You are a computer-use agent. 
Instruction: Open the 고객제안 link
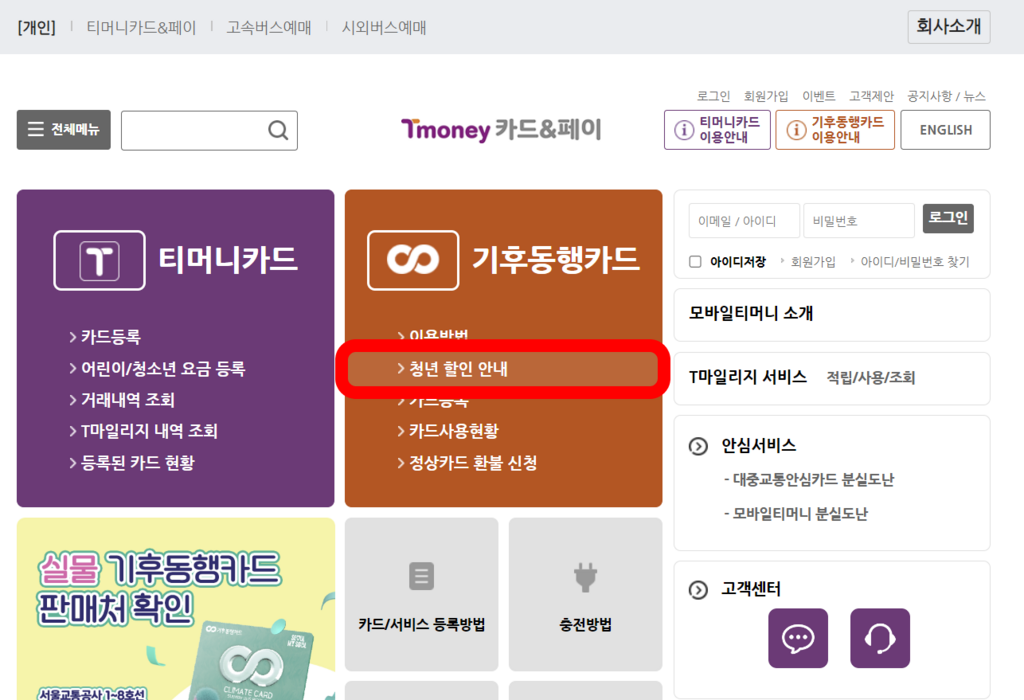tap(871, 96)
